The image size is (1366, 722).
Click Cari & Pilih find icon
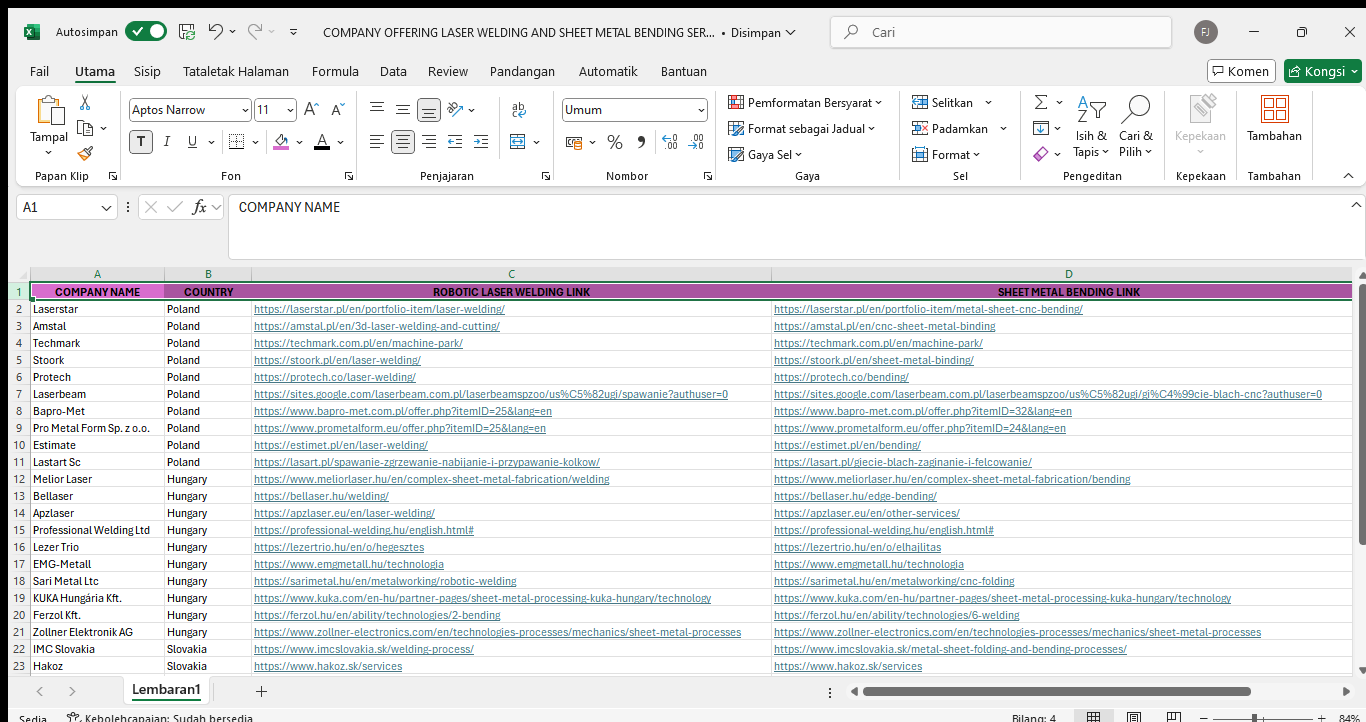(x=1136, y=127)
